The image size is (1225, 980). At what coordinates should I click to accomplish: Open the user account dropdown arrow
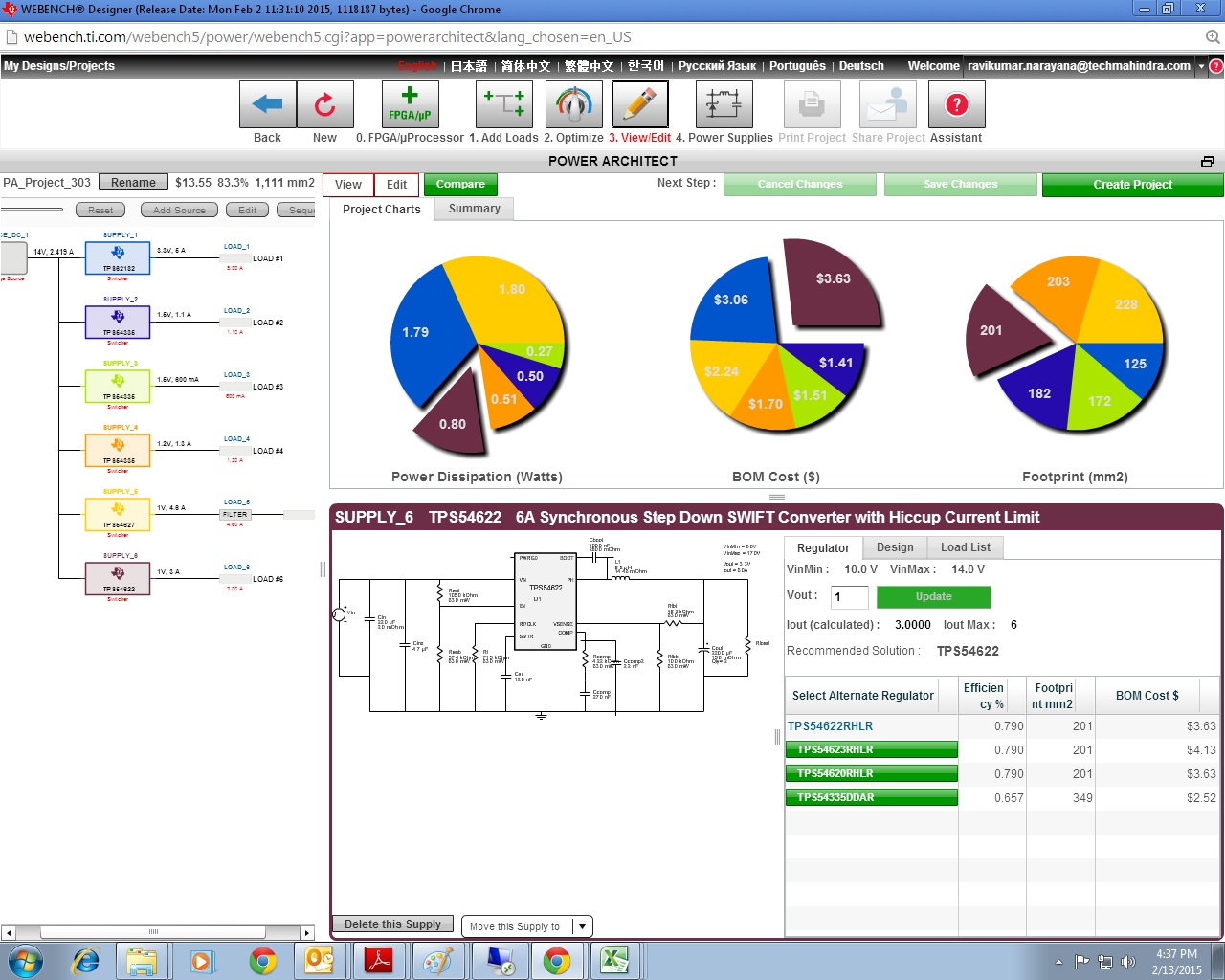(x=1200, y=66)
